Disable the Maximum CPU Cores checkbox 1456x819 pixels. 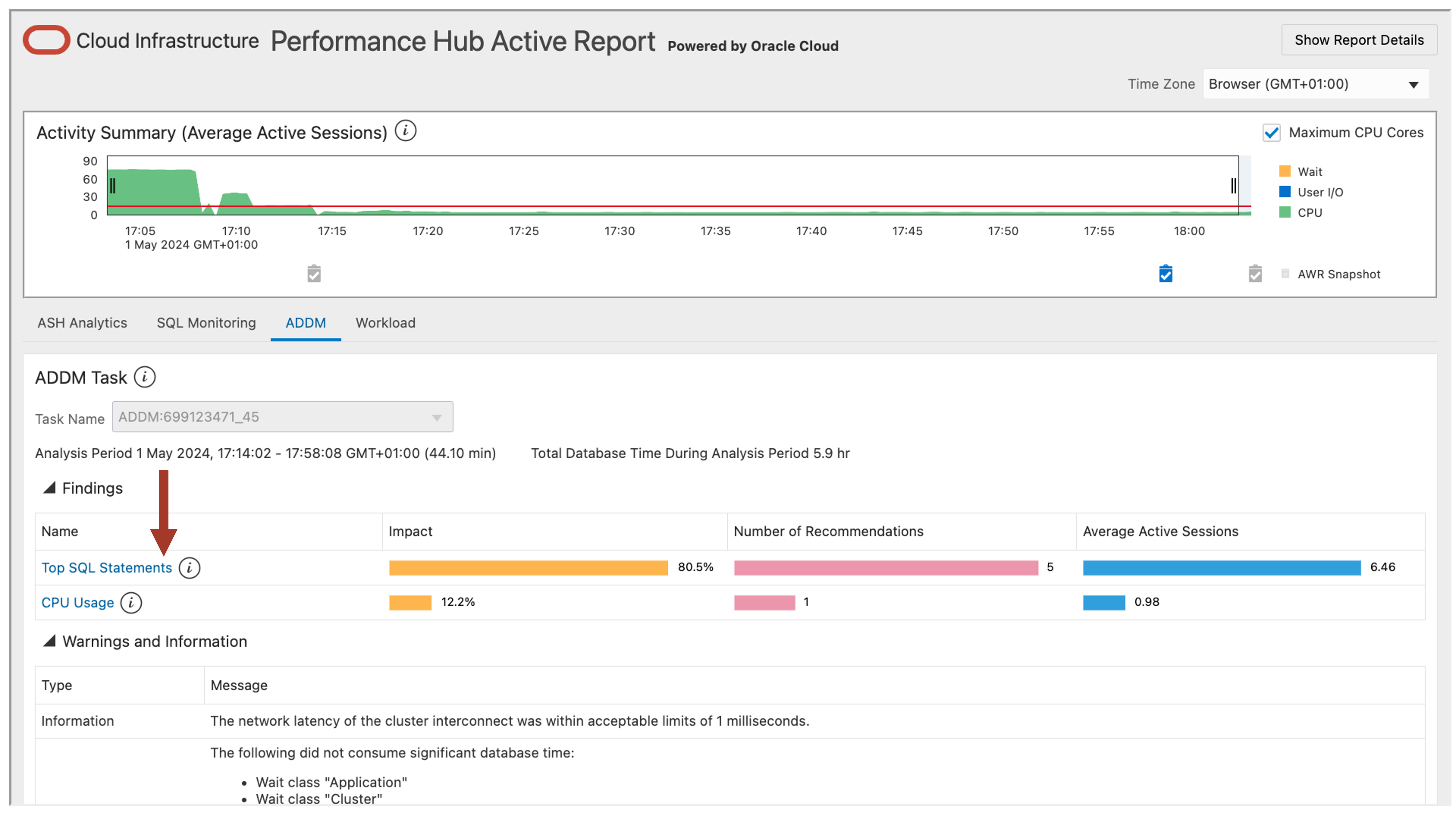pyautogui.click(x=1272, y=132)
